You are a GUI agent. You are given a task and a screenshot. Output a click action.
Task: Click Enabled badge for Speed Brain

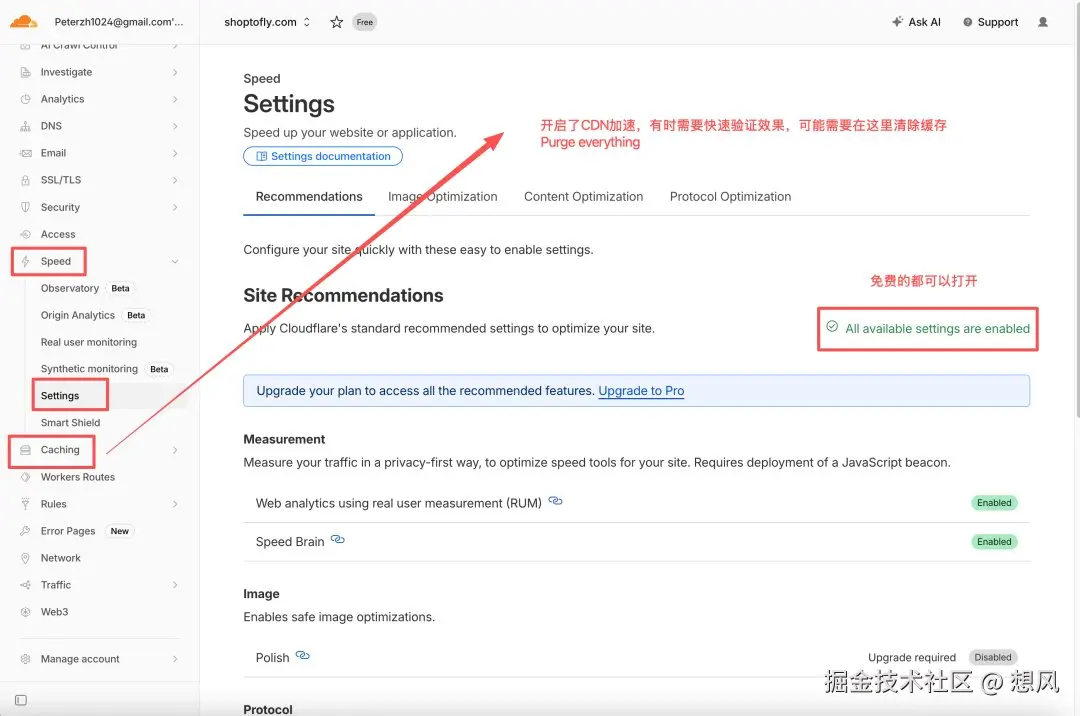click(x=994, y=542)
